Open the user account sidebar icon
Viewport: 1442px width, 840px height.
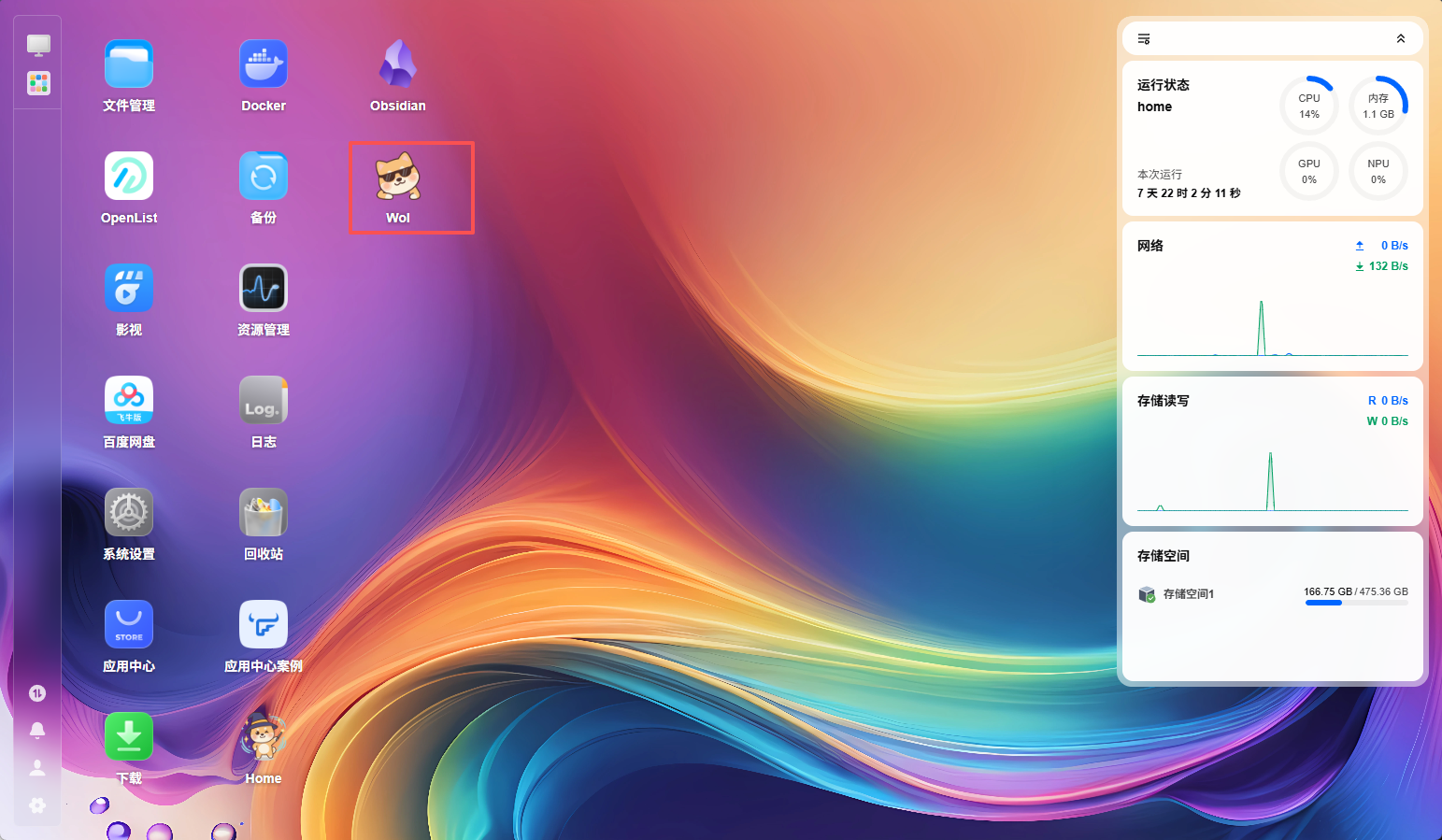click(37, 768)
